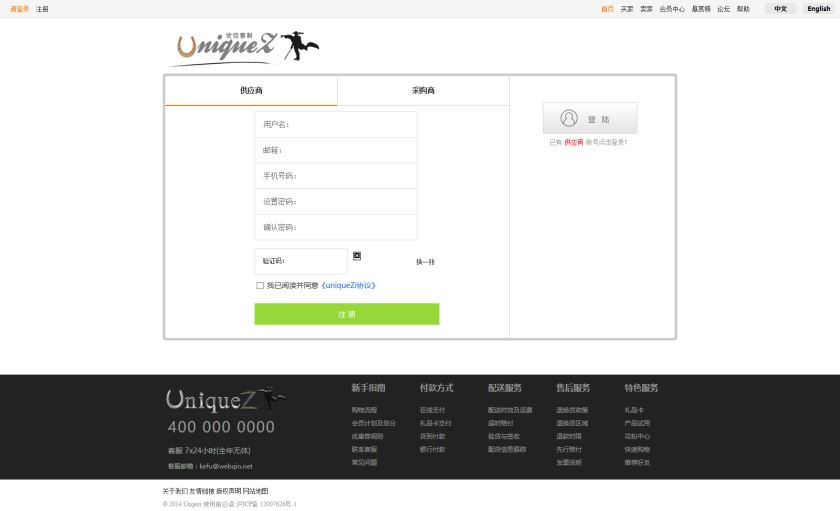Image resolution: width=840 pixels, height=511 pixels.
Task: Click 版权声明 footer link
Action: pos(229,491)
